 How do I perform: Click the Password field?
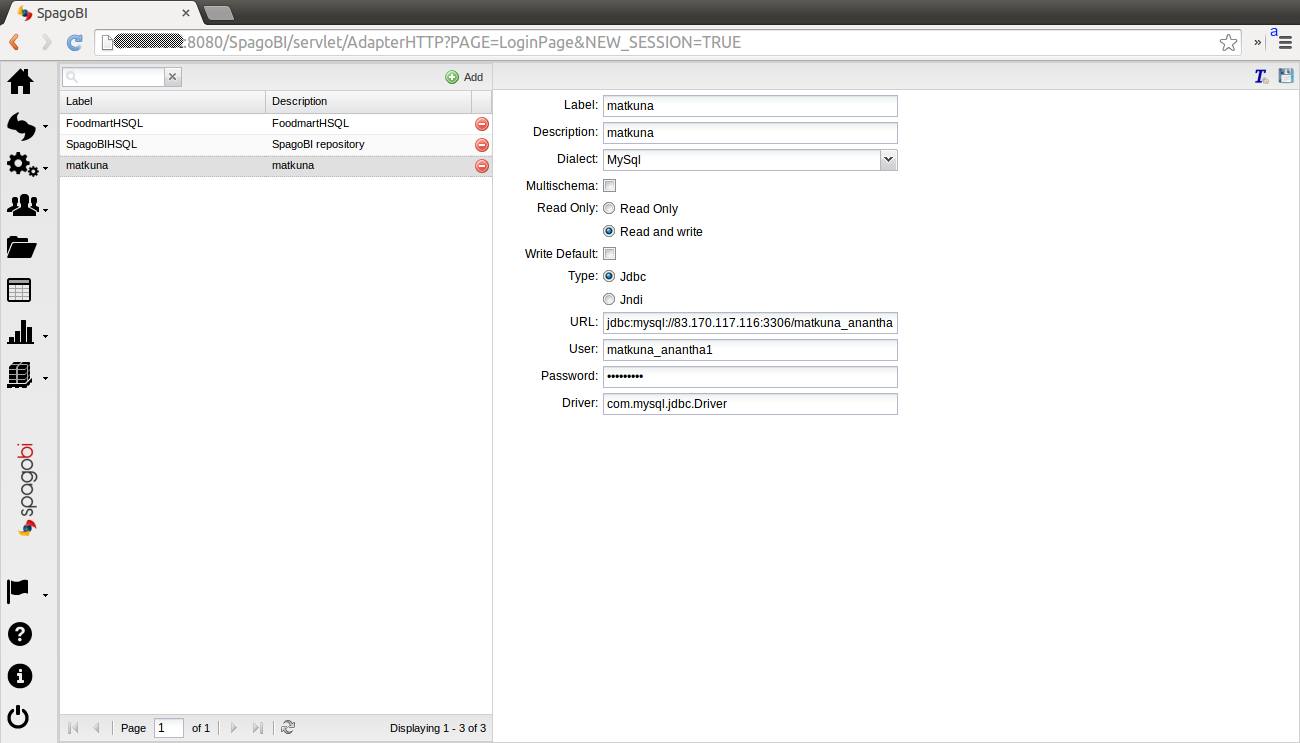tap(750, 377)
